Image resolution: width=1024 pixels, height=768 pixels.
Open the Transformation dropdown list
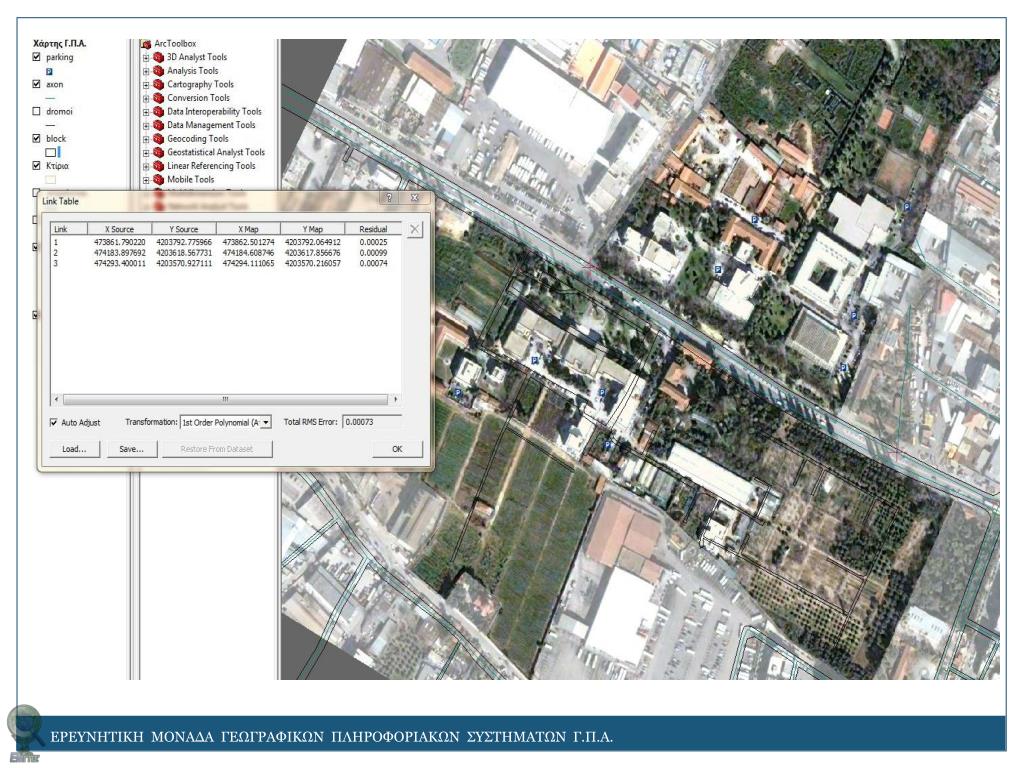tap(266, 423)
